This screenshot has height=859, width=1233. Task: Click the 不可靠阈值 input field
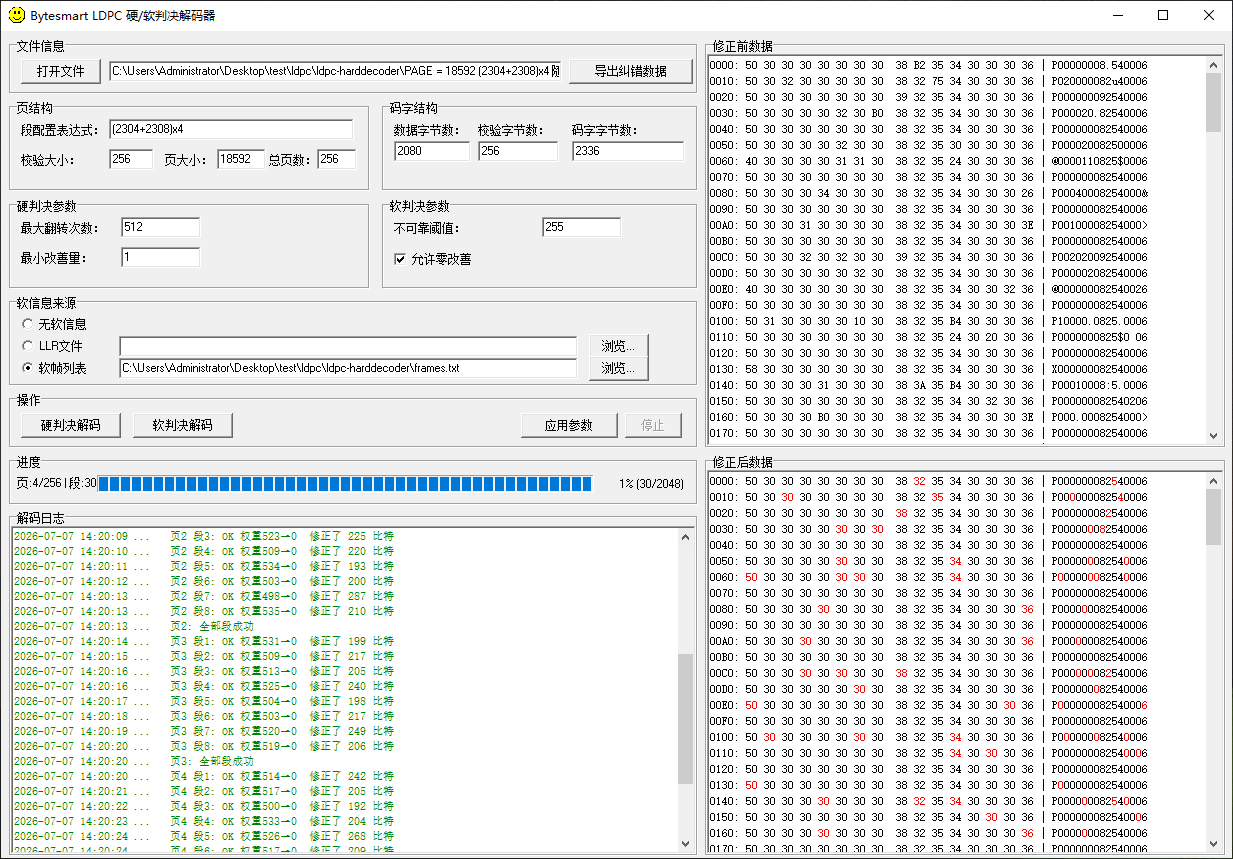click(582, 227)
